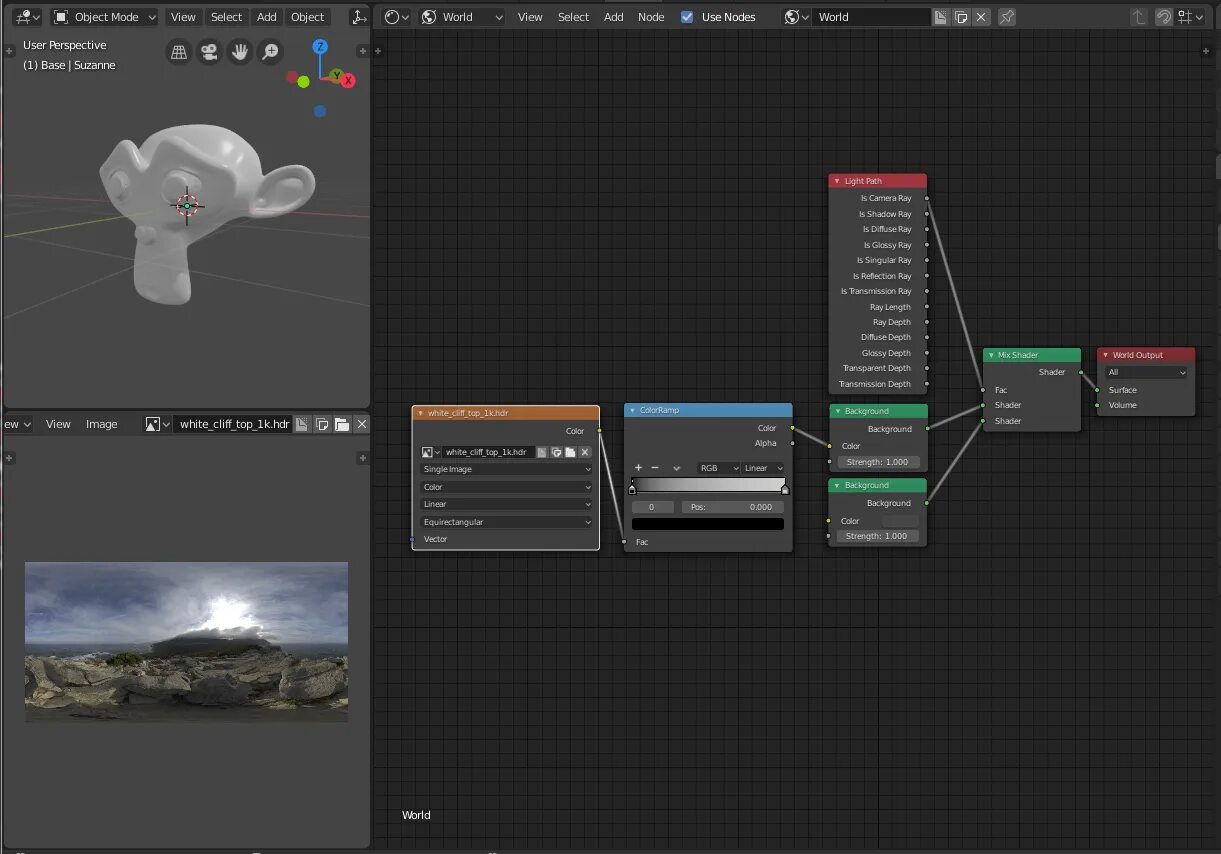Viewport: 1221px width, 854px height.
Task: Click X to unlink image in hdr texture node
Action: (585, 452)
